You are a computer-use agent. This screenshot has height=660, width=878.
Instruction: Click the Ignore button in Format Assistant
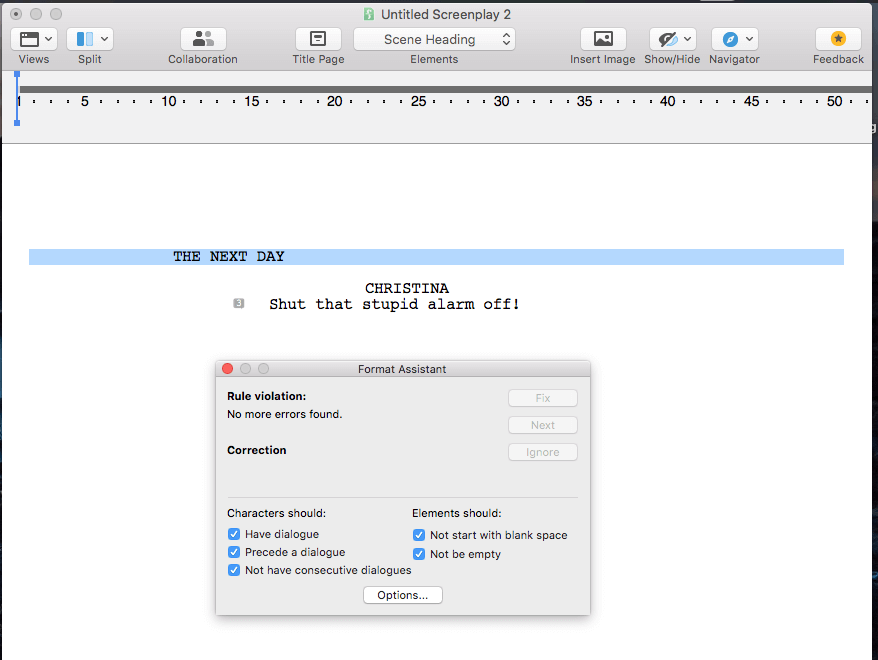click(543, 452)
